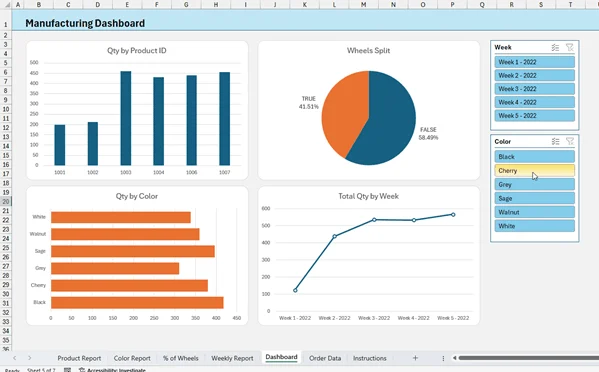Go to the previous sheet tab arrow

(15, 358)
